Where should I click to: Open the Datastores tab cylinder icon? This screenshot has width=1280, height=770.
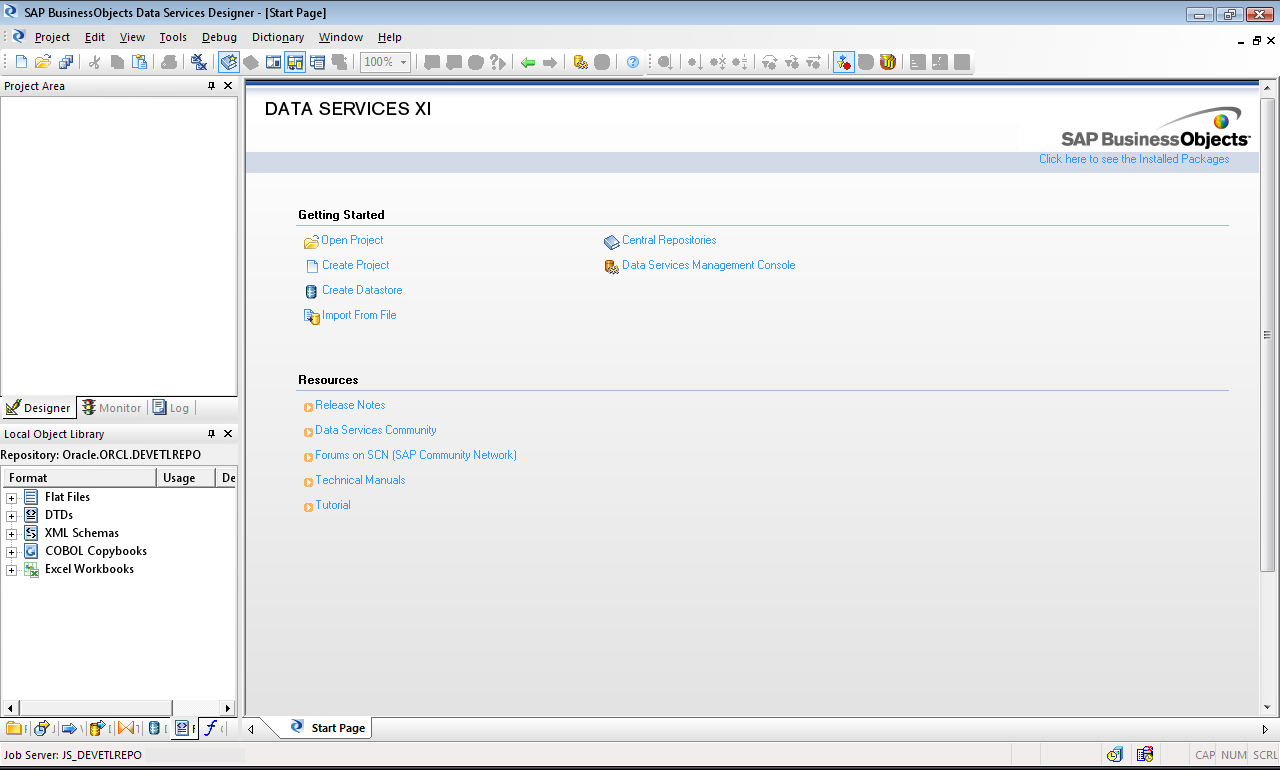click(156, 728)
